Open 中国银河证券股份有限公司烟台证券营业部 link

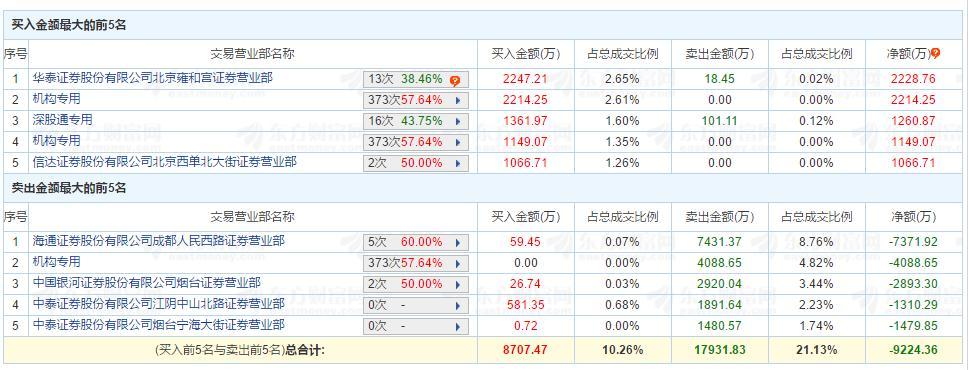point(146,284)
